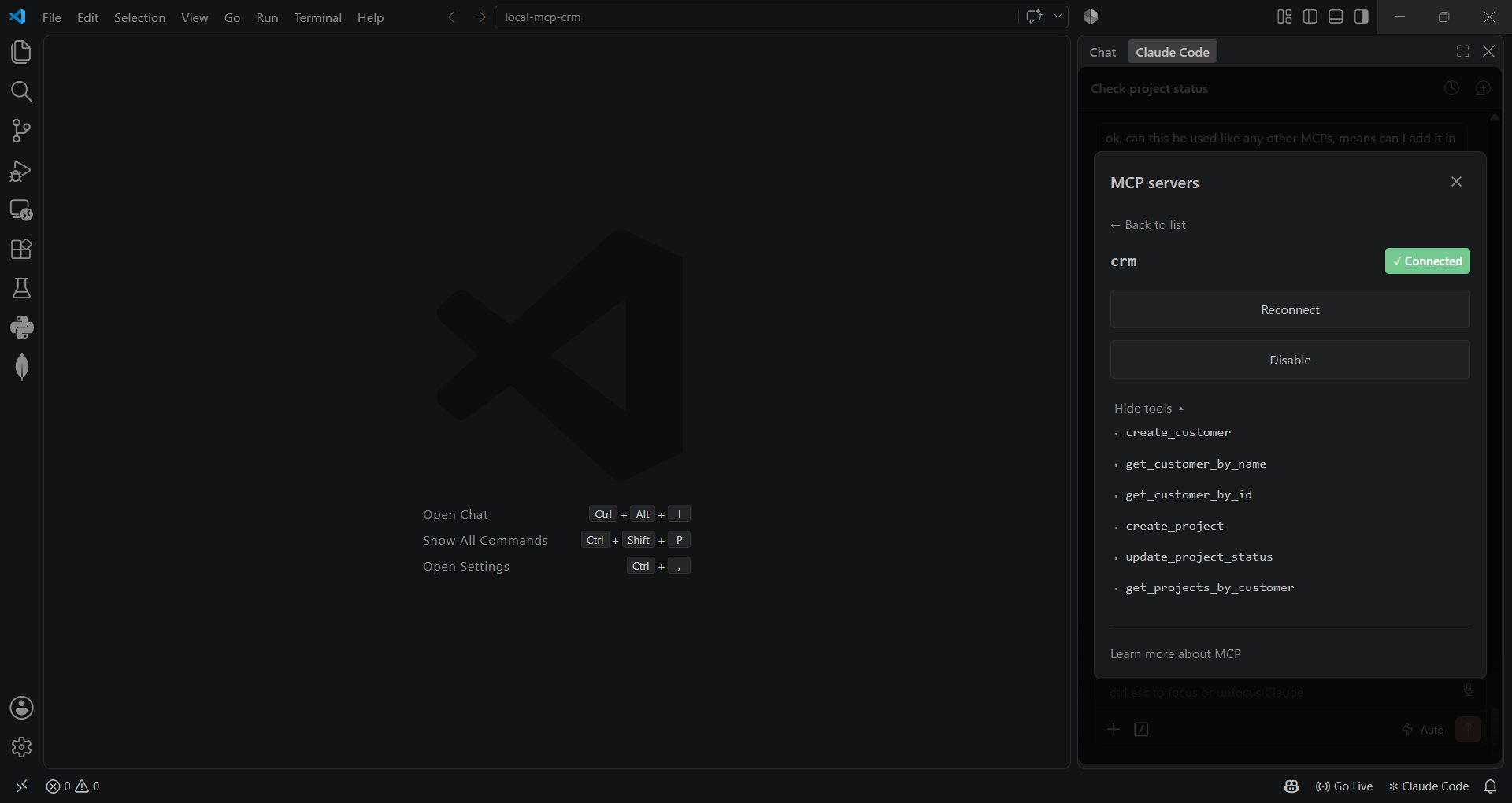1512x803 pixels.
Task: Click the MCP servers heading
Action: coord(1154,183)
